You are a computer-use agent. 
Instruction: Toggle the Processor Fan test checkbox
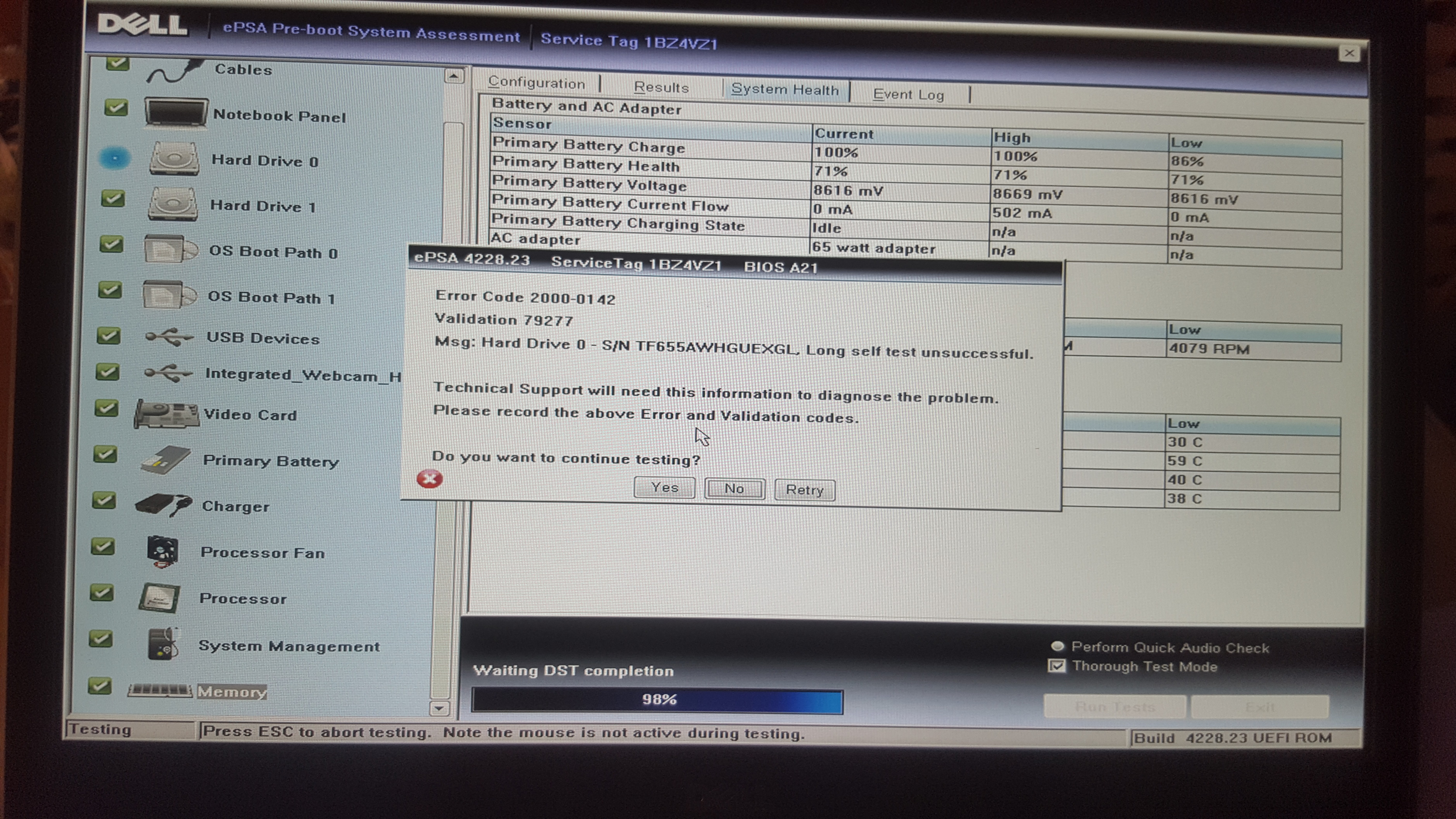pyautogui.click(x=103, y=546)
